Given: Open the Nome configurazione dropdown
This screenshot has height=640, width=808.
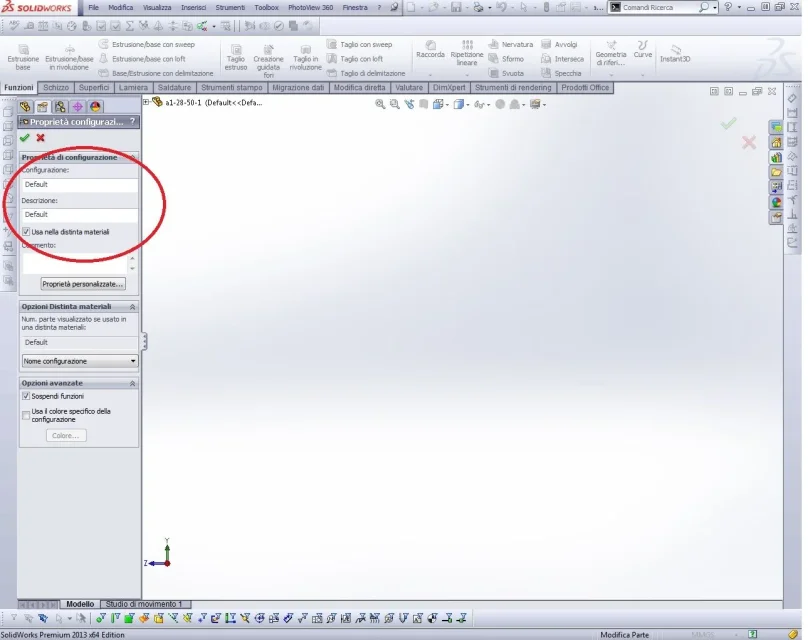Looking at the screenshot, I should click(x=80, y=361).
